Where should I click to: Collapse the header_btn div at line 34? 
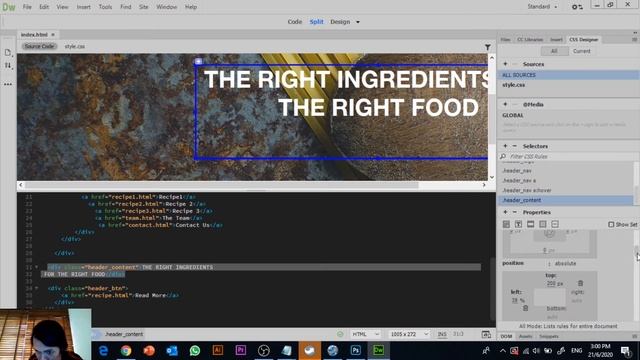[36, 288]
